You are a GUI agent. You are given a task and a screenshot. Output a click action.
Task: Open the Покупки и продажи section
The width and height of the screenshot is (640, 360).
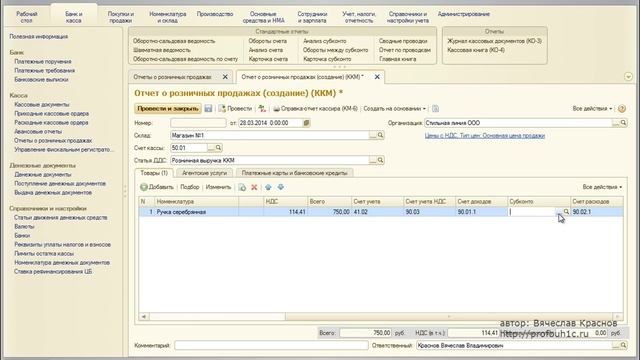tap(121, 17)
